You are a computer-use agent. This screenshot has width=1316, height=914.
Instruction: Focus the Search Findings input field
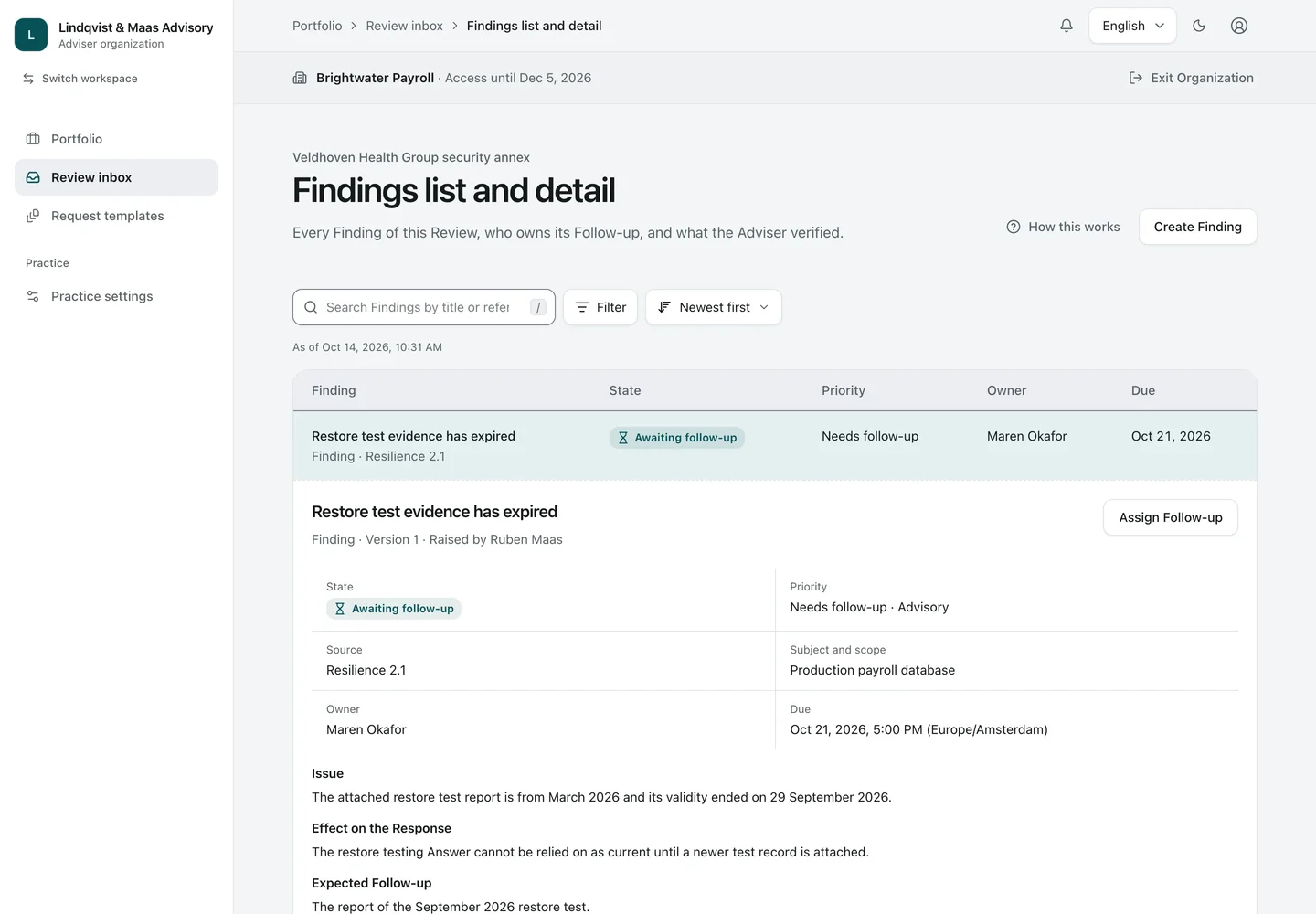(424, 307)
